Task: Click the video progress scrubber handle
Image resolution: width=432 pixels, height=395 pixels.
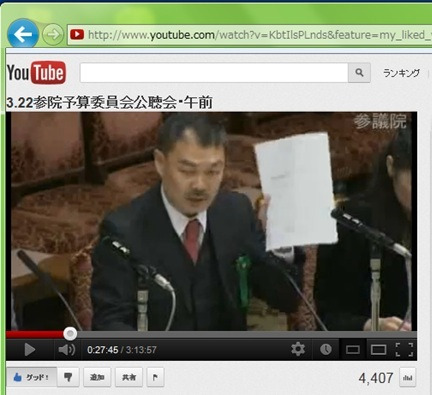Action: pos(70,333)
